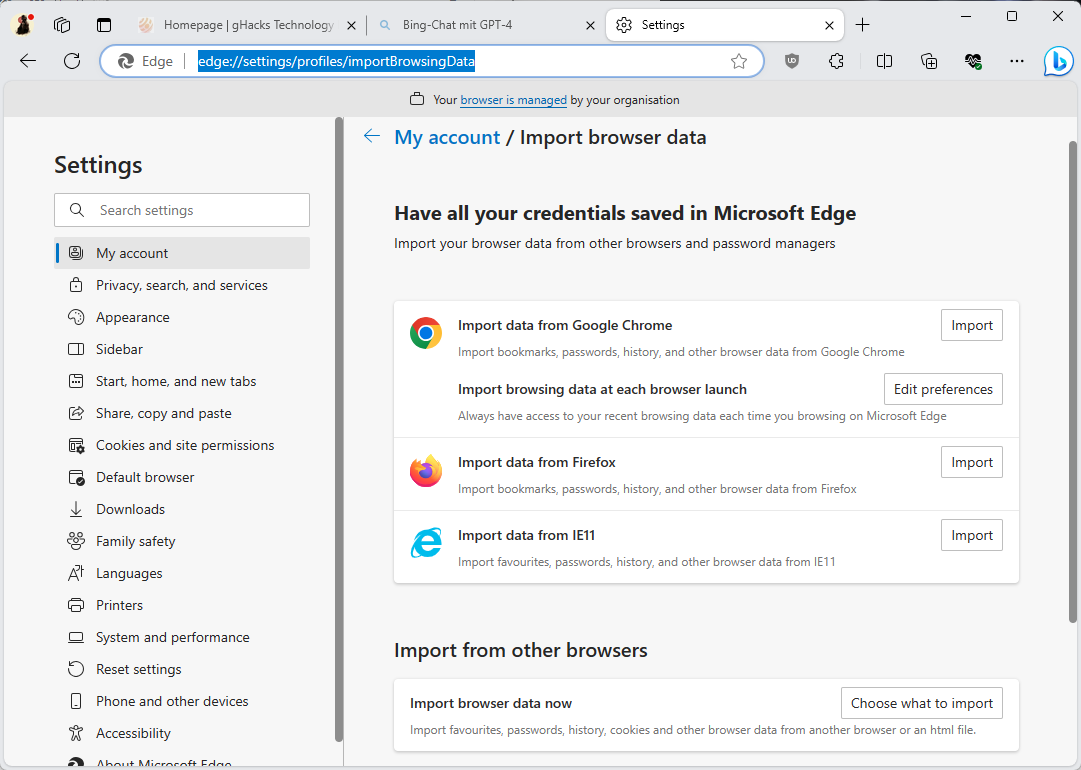
Task: Click the settings sidebar scrollbar
Action: (339, 431)
